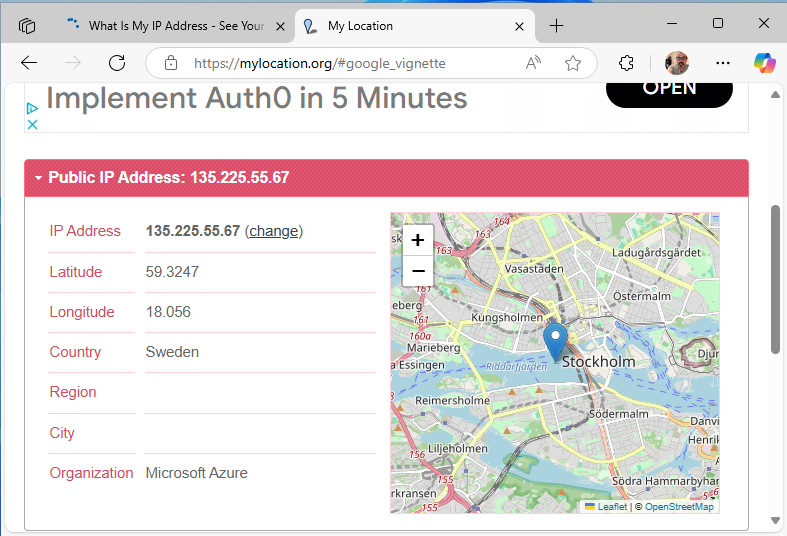Click the Södermalm label on map

click(x=618, y=414)
